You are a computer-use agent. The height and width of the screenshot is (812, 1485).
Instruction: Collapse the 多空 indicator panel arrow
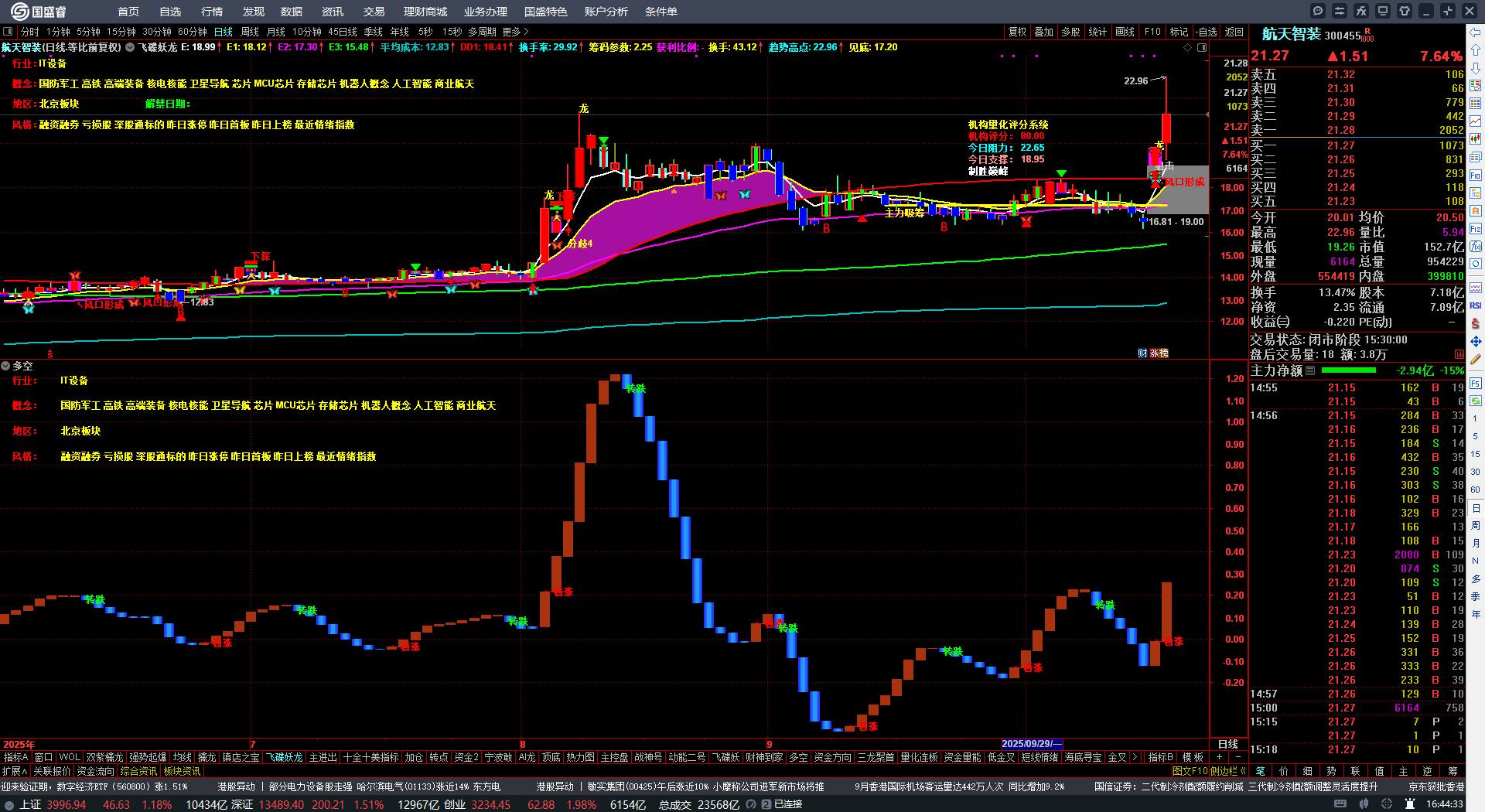click(5, 366)
